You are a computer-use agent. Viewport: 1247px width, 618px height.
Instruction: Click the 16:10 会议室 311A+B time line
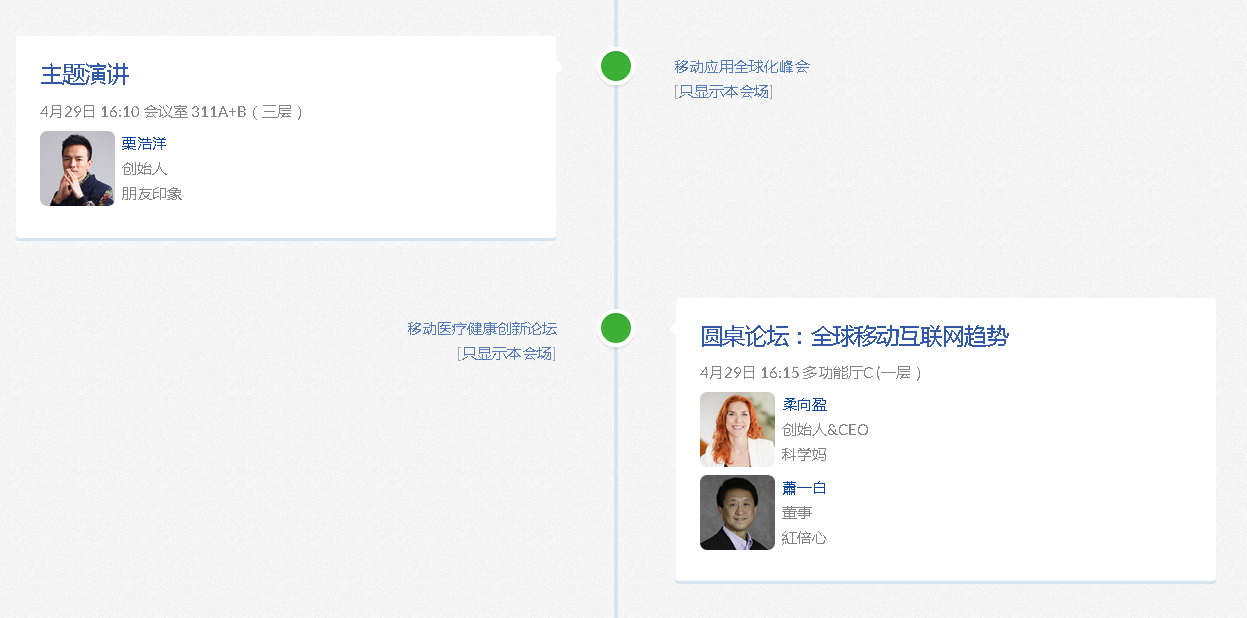tap(171, 111)
